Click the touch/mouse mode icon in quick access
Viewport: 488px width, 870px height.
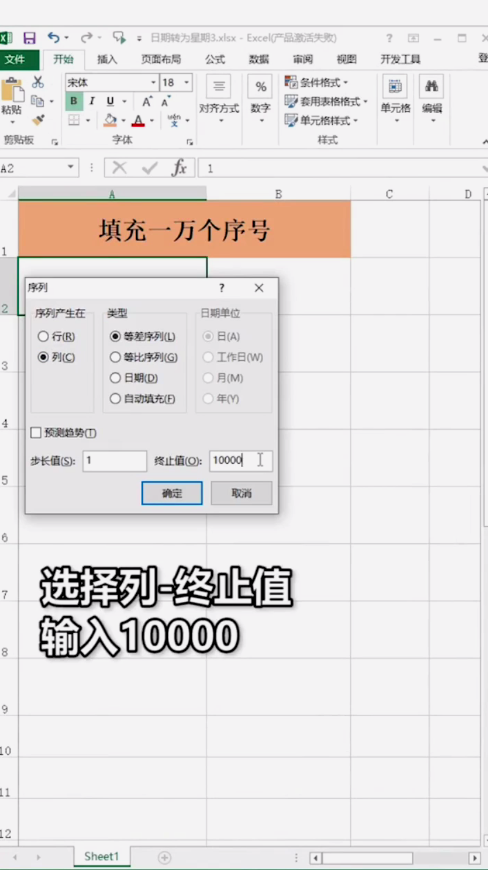pyautogui.click(x=119, y=37)
